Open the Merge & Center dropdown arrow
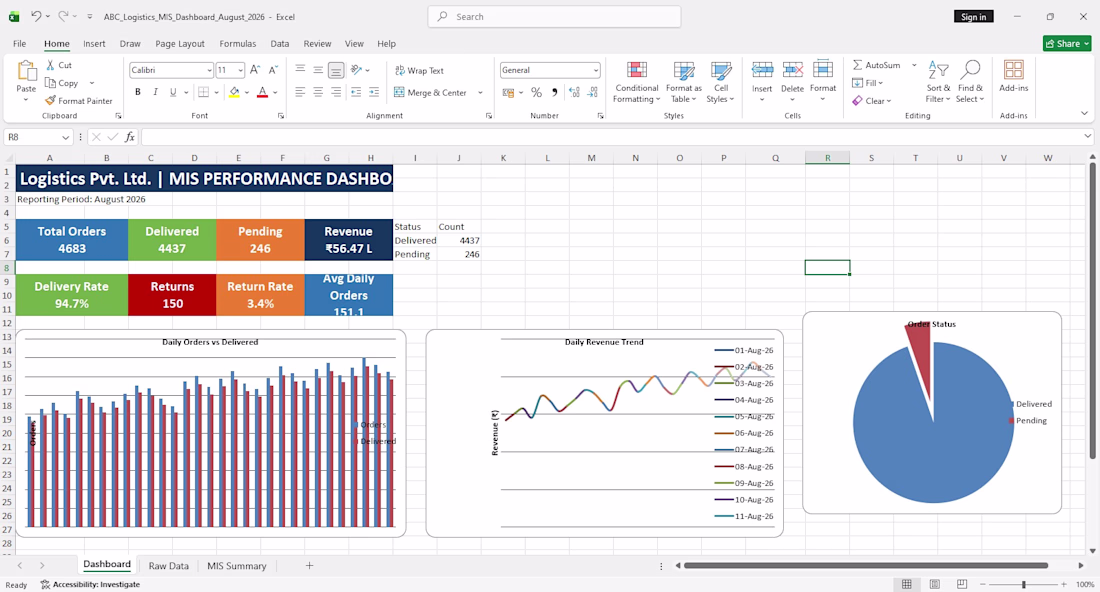Image resolution: width=1100 pixels, height=592 pixels. [x=480, y=92]
